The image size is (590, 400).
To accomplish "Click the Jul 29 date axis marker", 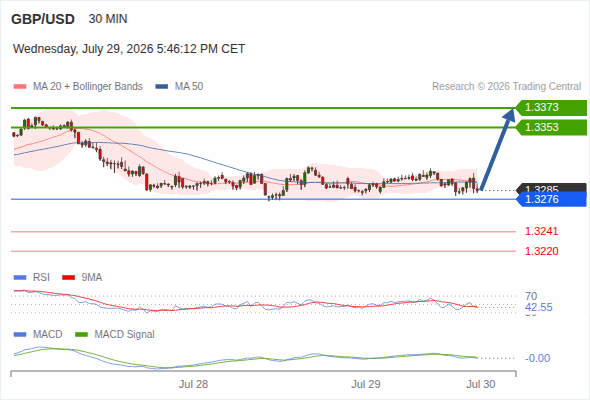I will (x=366, y=384).
